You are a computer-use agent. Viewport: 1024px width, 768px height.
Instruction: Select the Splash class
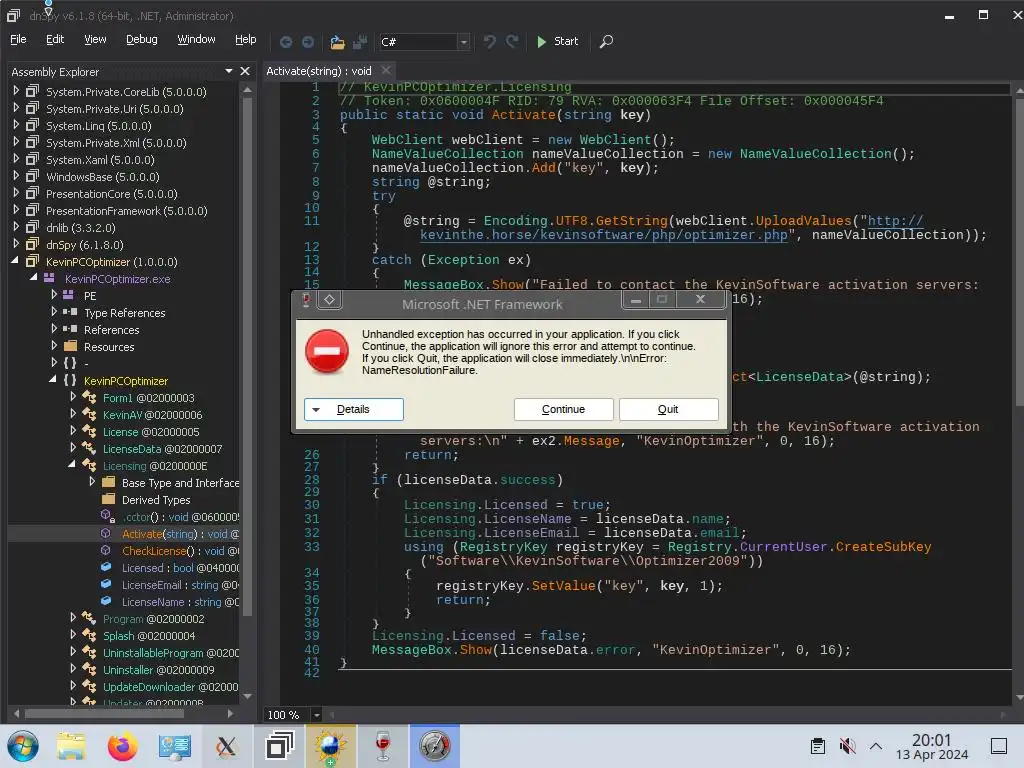148,635
